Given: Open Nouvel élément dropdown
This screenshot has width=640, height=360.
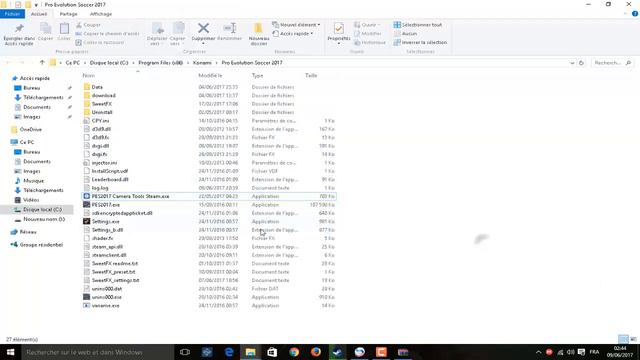Looking at the screenshot, I should click(x=296, y=25).
